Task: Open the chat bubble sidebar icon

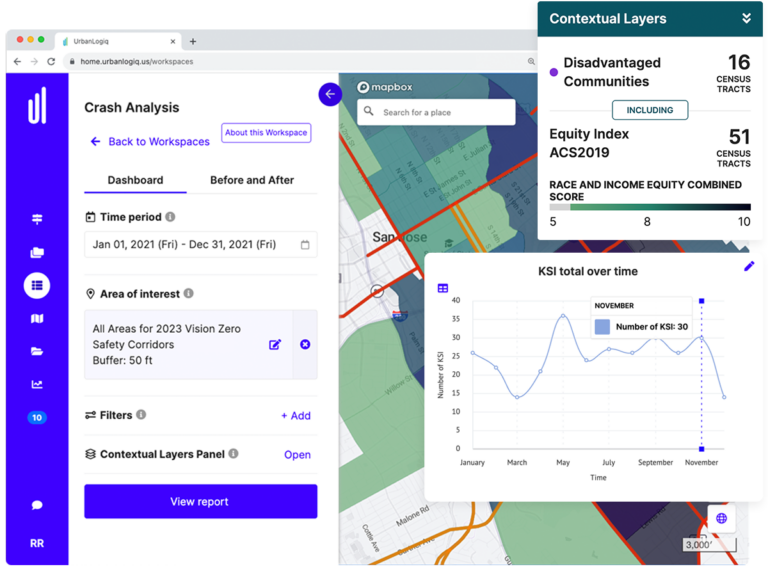Action: click(x=37, y=505)
